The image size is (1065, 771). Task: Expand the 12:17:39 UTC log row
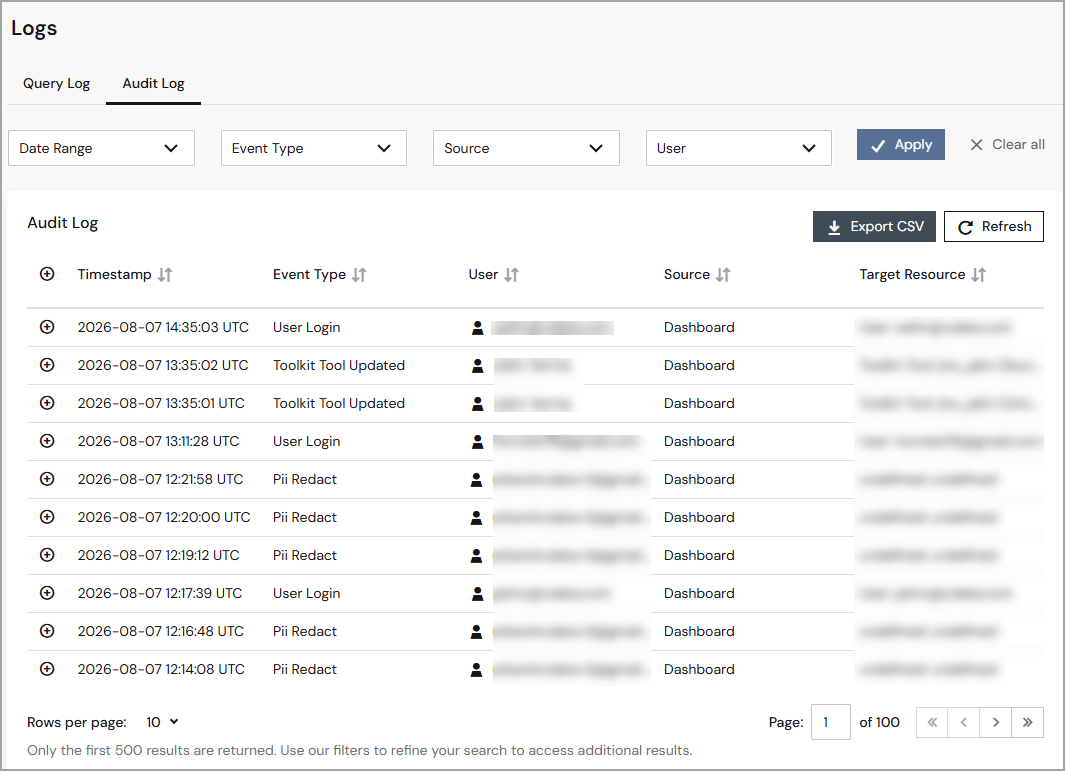47,593
